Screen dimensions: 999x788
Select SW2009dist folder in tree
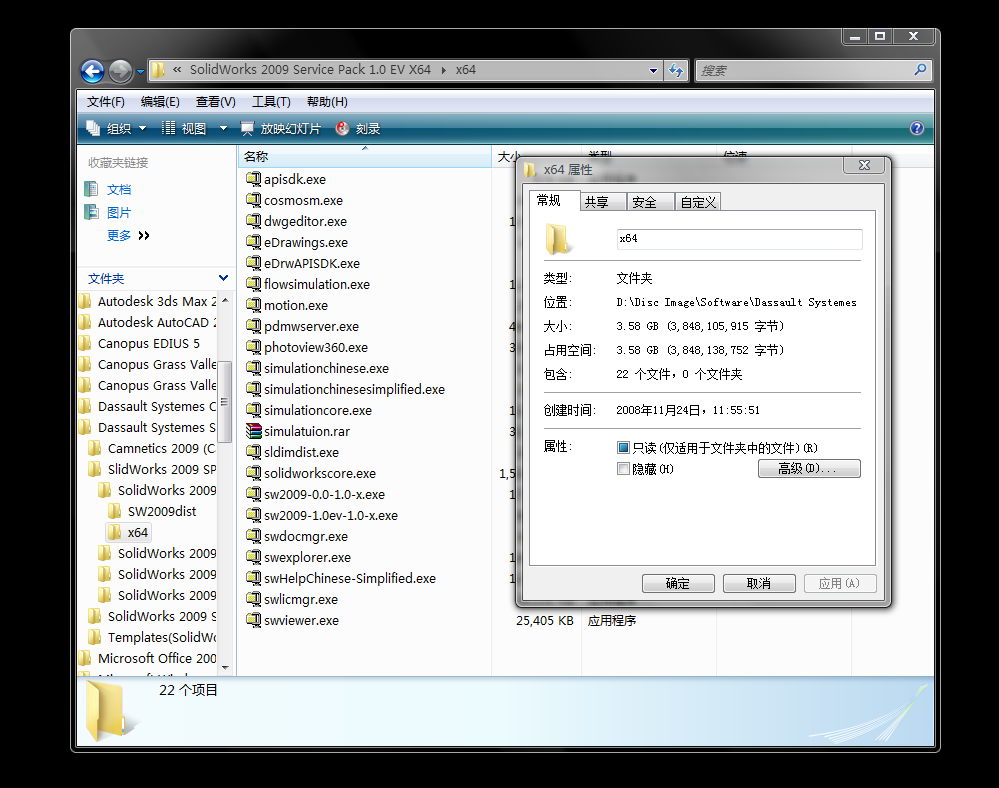pos(162,512)
